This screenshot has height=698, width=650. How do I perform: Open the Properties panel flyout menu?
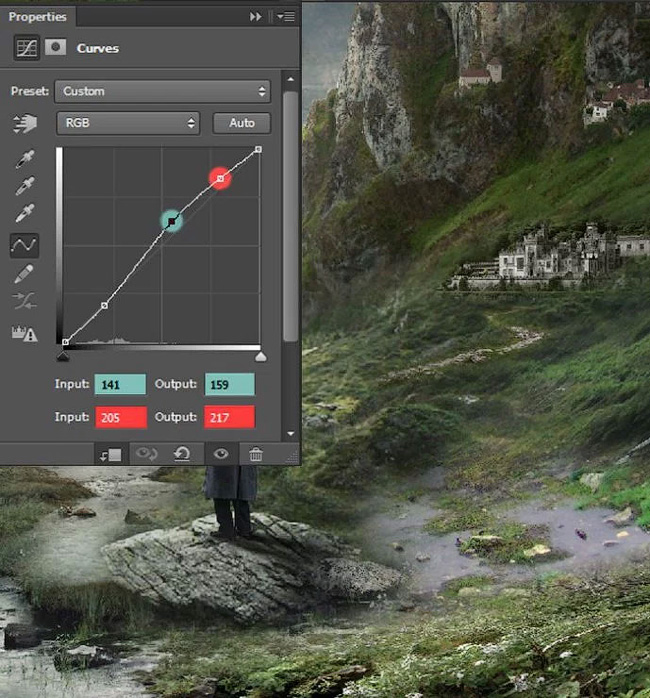[286, 17]
